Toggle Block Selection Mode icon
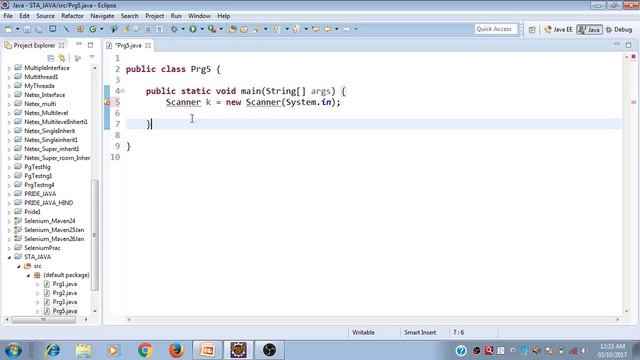The image size is (640, 360). click(148, 29)
